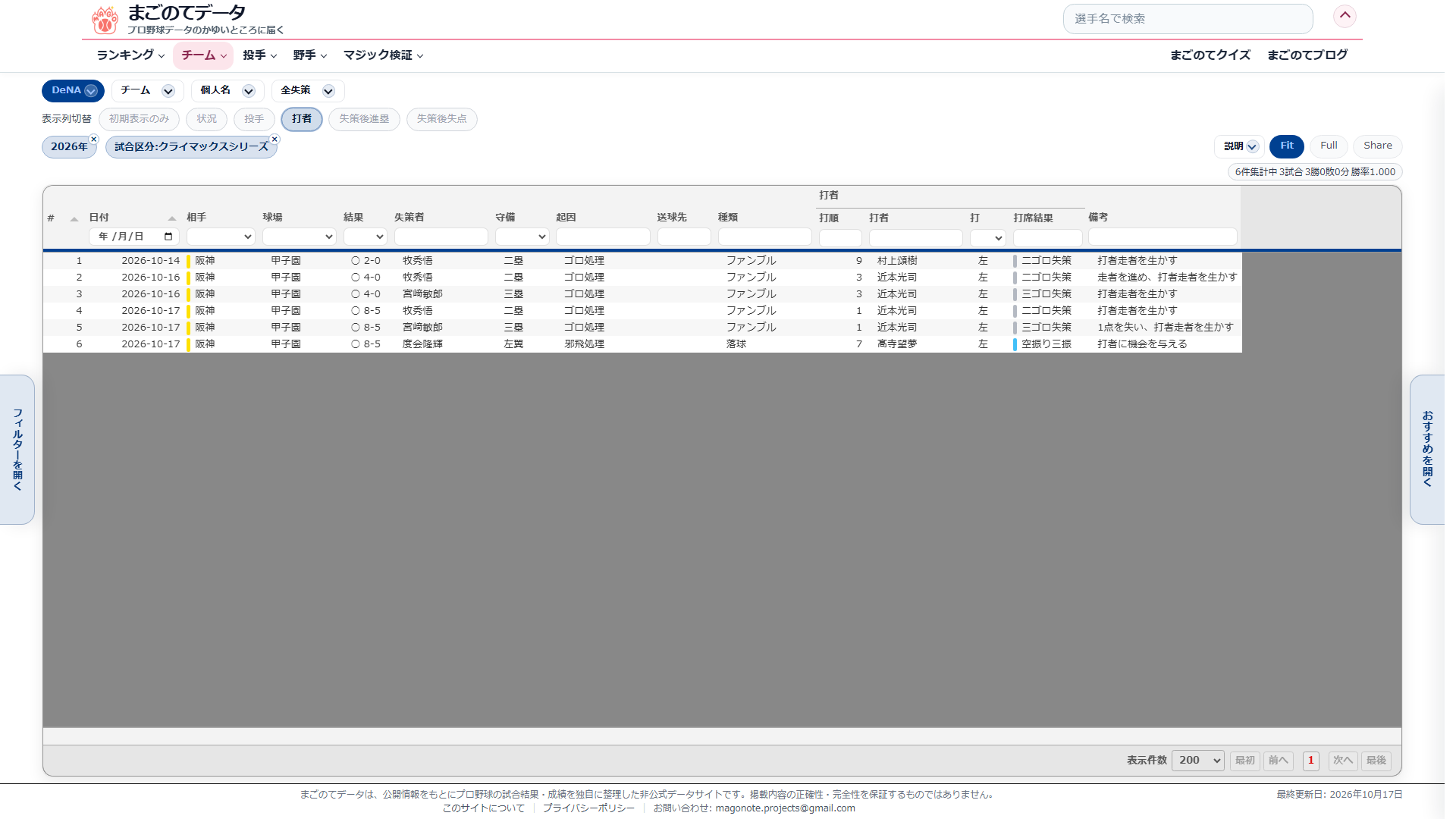Open the フィルターを開く side panel
The width and height of the screenshot is (1456, 819).
click(17, 449)
